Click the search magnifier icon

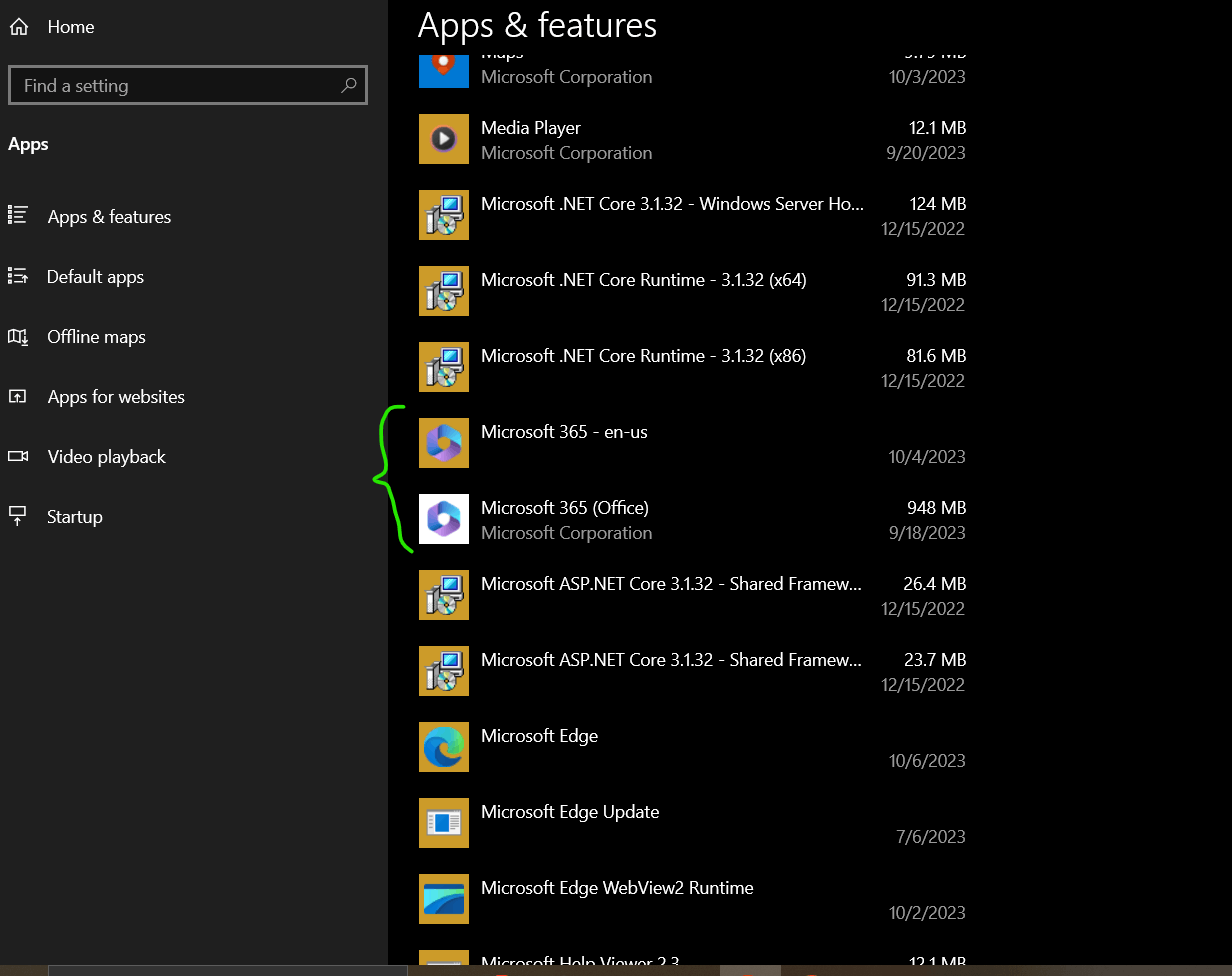(348, 86)
